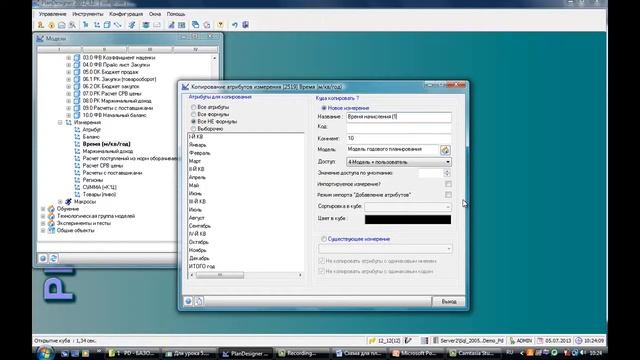Click the Общие объекты icon in the tree
Viewport: 640px width, 360px height.
(x=51, y=231)
